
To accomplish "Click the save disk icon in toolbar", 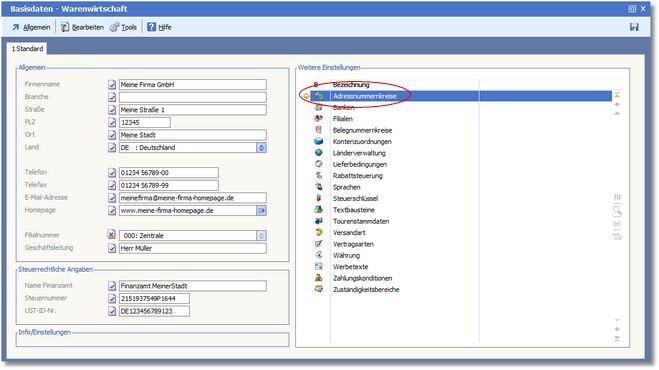I will (634, 27).
